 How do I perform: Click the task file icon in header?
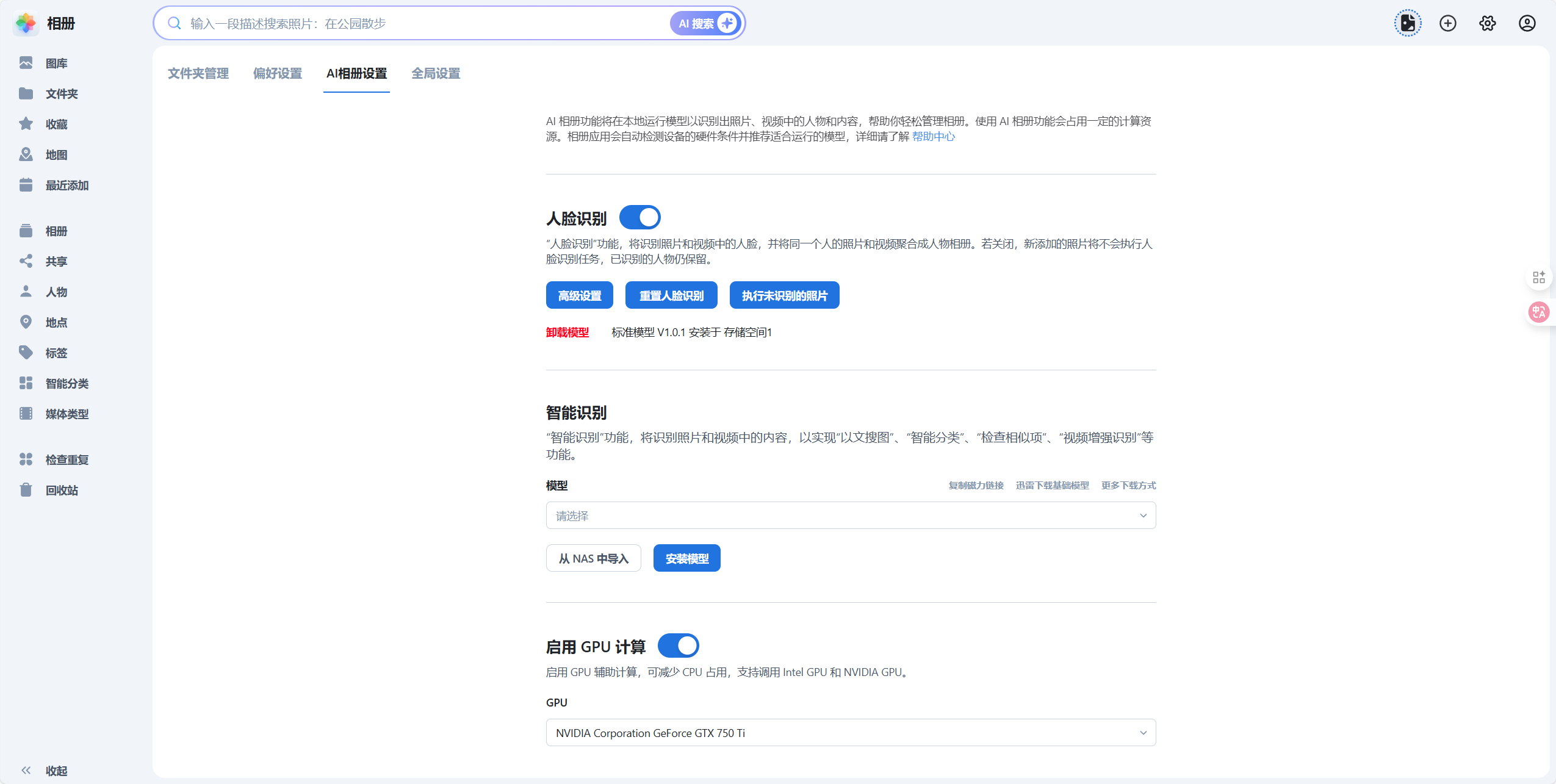(1408, 23)
